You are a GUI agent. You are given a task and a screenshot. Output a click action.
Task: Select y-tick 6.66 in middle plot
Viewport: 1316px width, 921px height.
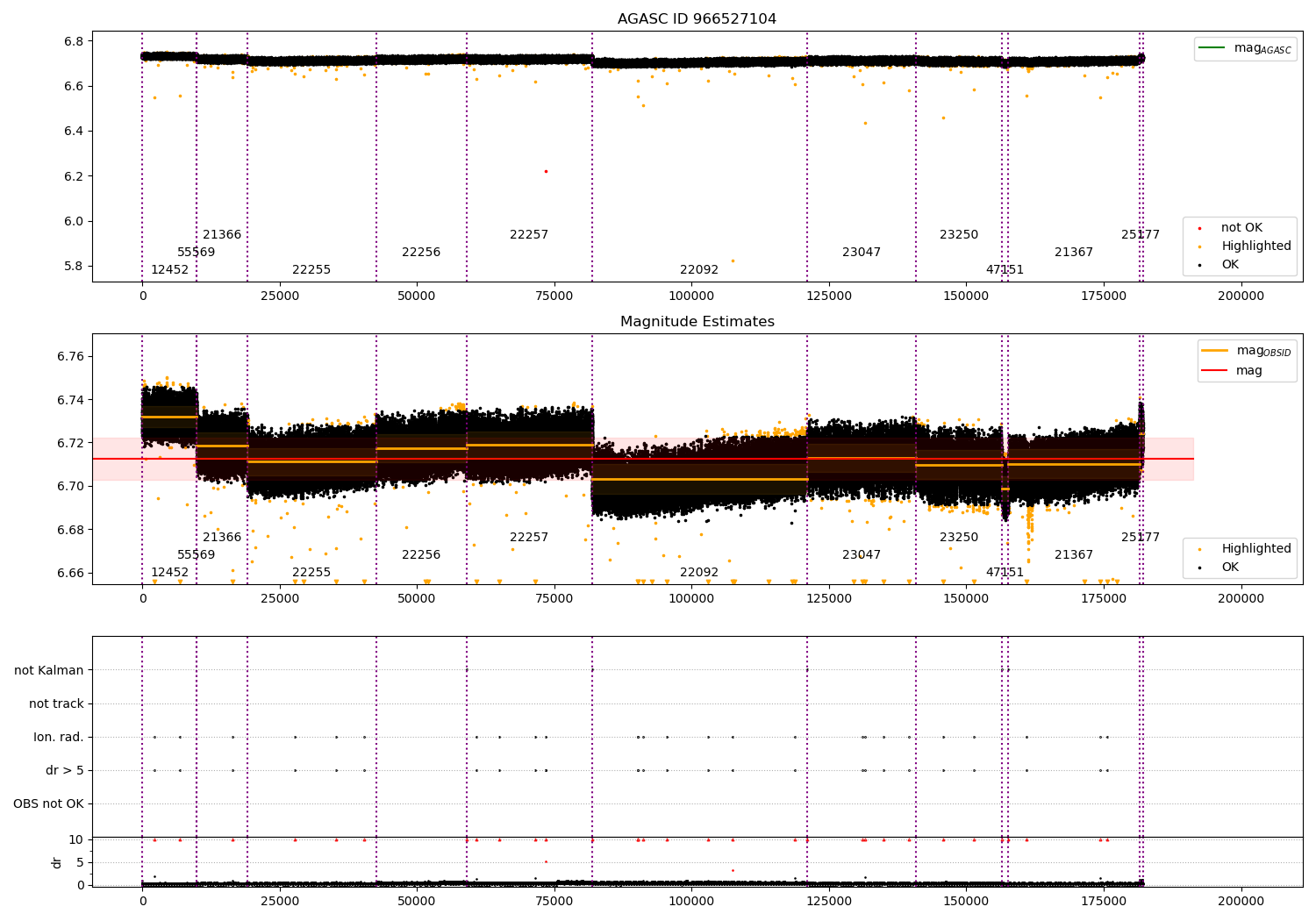click(x=70, y=573)
